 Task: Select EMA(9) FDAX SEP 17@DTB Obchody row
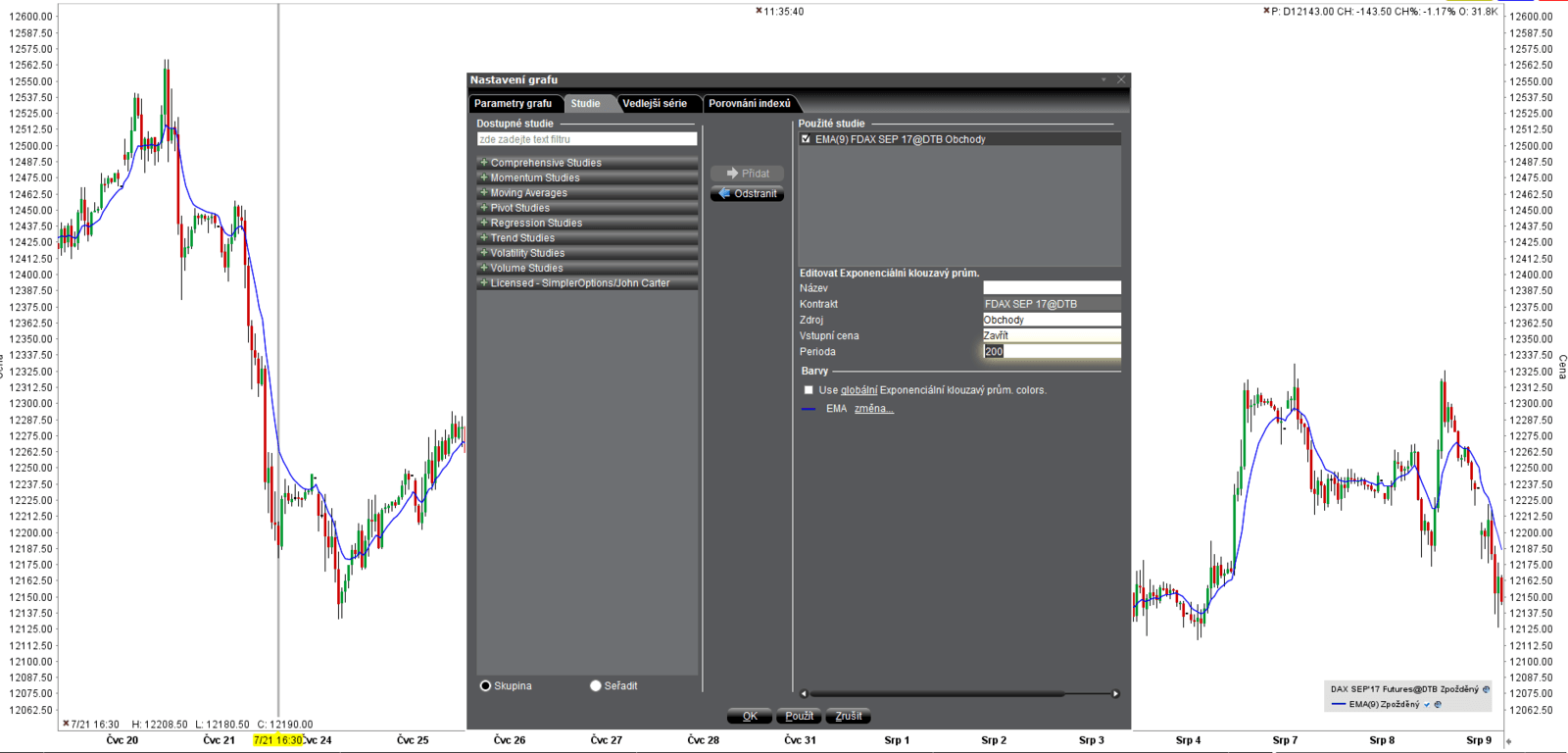click(x=959, y=139)
